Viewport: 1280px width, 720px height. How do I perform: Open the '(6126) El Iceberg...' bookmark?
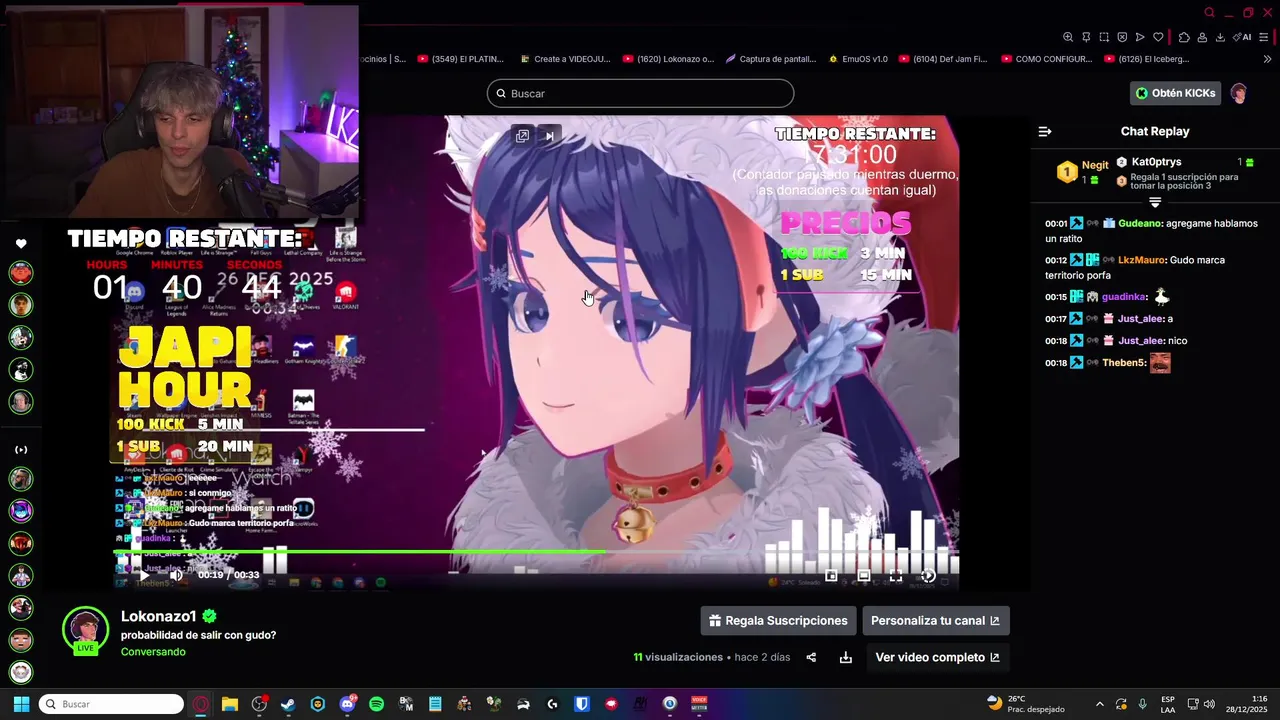(1147, 59)
